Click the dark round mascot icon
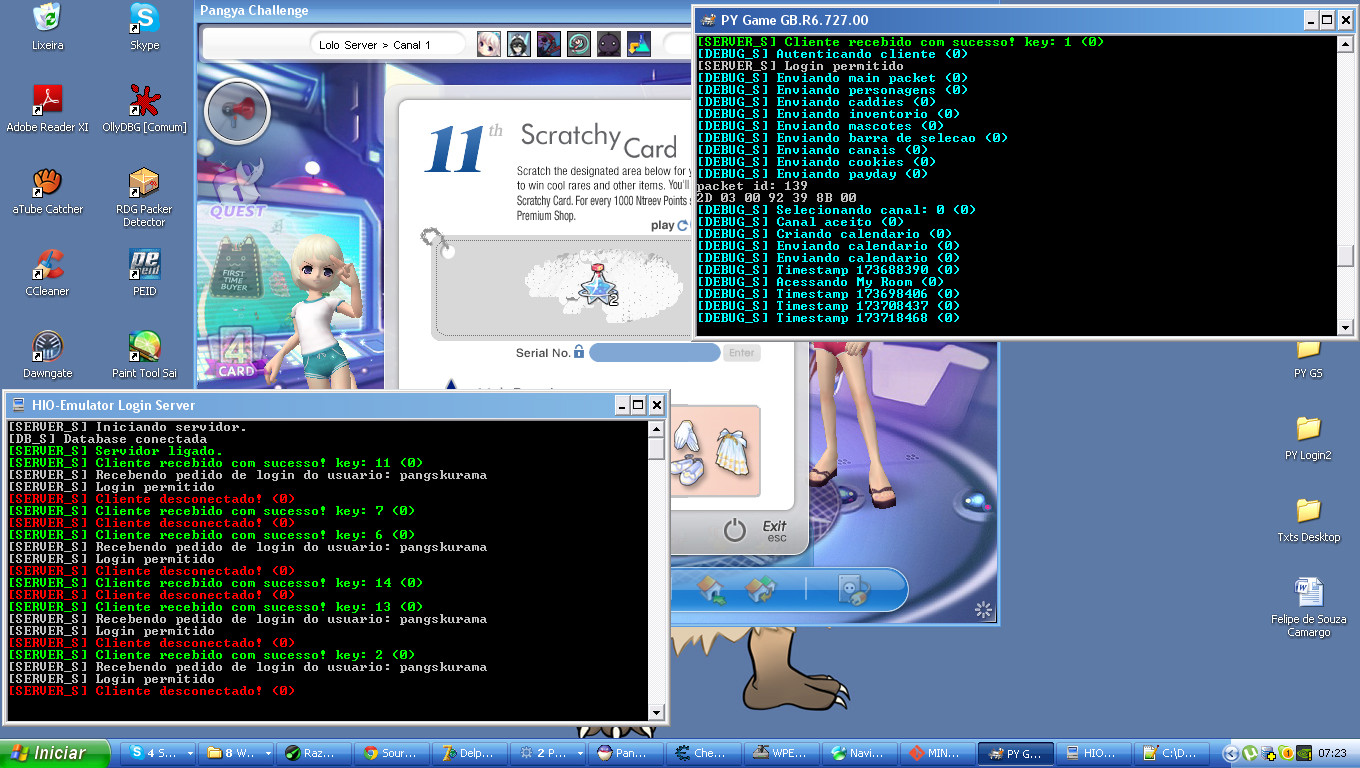Viewport: 1360px width, 768px height. [x=608, y=44]
